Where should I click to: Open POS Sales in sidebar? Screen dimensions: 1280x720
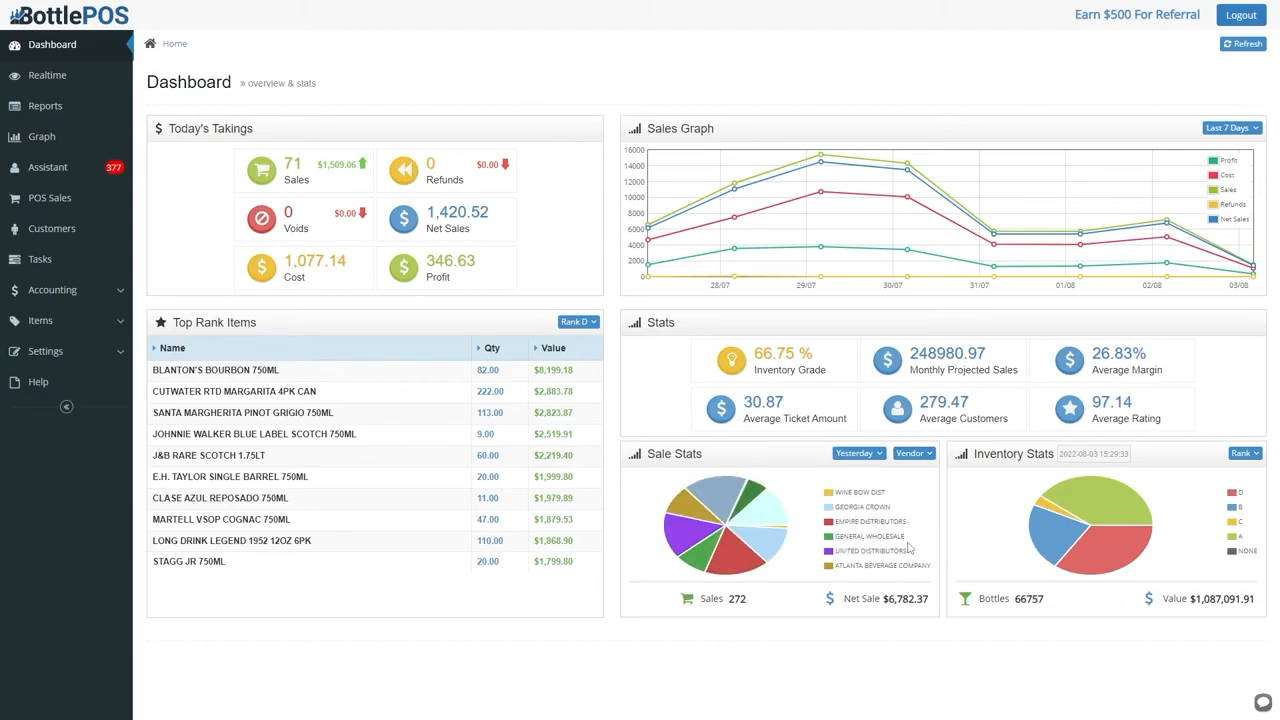click(x=66, y=198)
